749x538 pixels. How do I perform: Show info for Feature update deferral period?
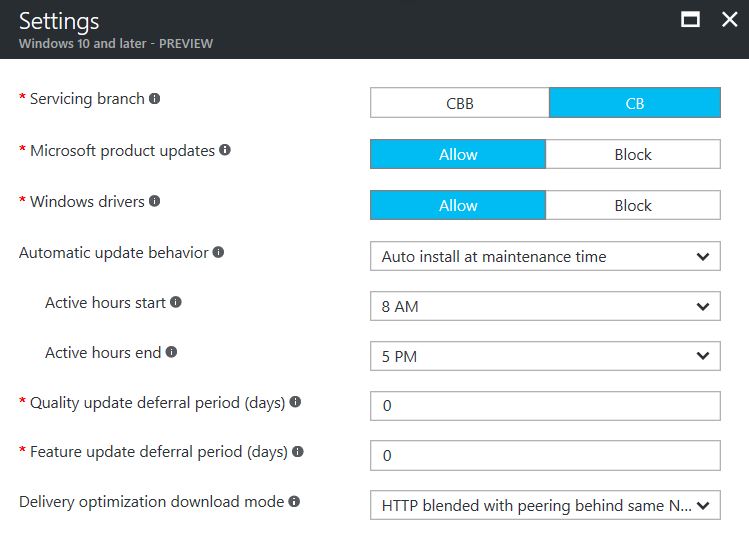click(x=298, y=452)
